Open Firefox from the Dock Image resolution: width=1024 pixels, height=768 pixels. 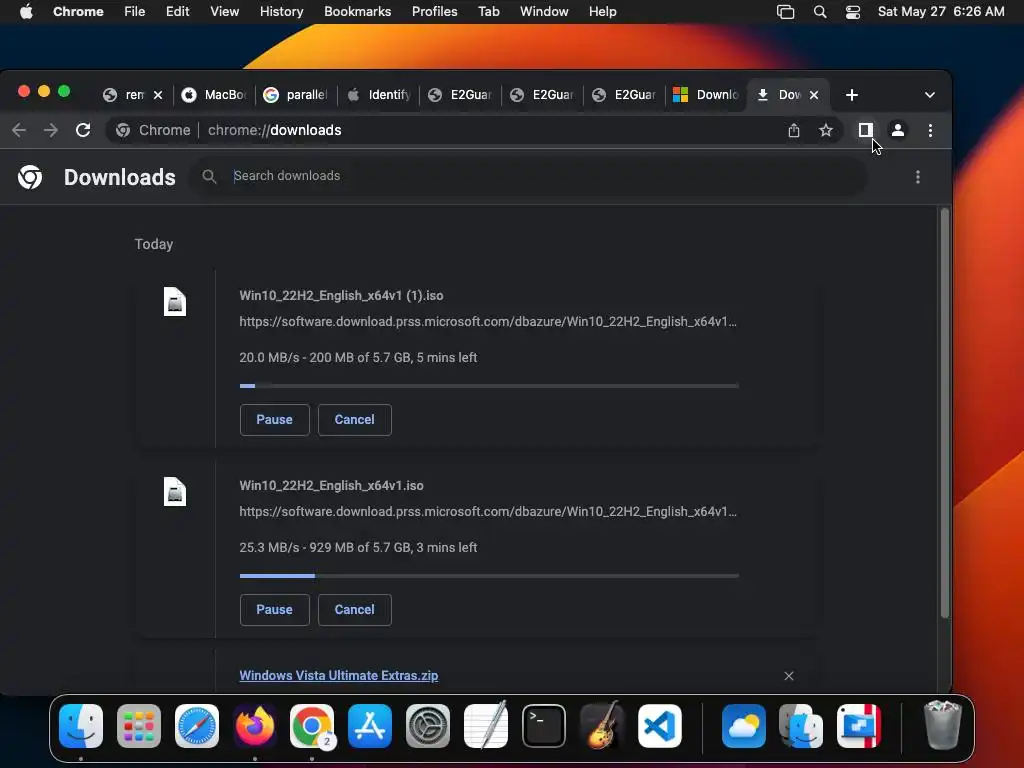point(254,726)
